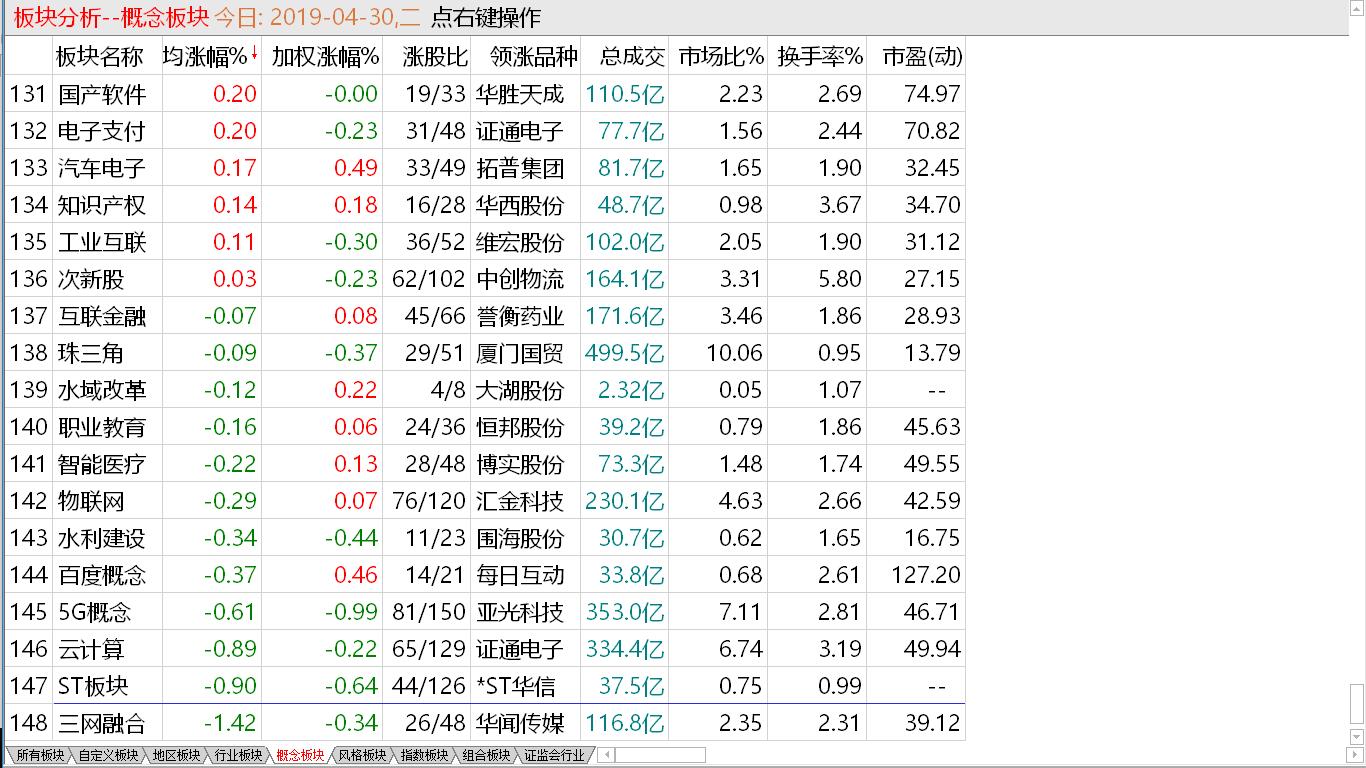1366x768 pixels.
Task: Click the 499.5亿 total turnover value
Action: (x=625, y=353)
